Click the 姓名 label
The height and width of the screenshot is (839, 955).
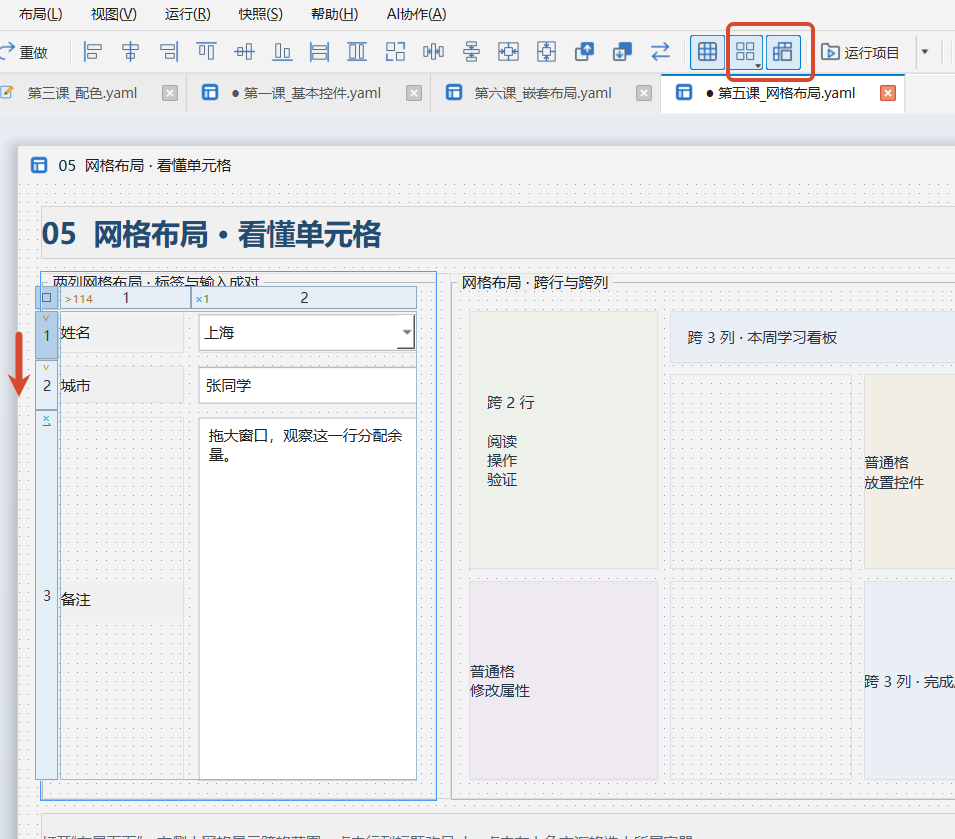(122, 332)
